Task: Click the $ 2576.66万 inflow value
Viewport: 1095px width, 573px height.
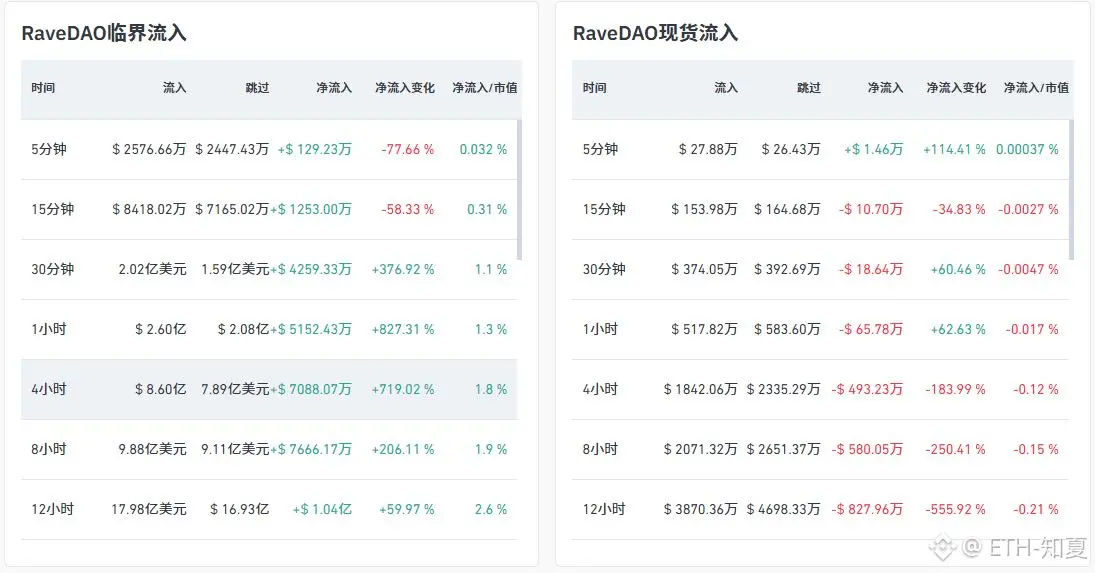Action: tap(149, 149)
